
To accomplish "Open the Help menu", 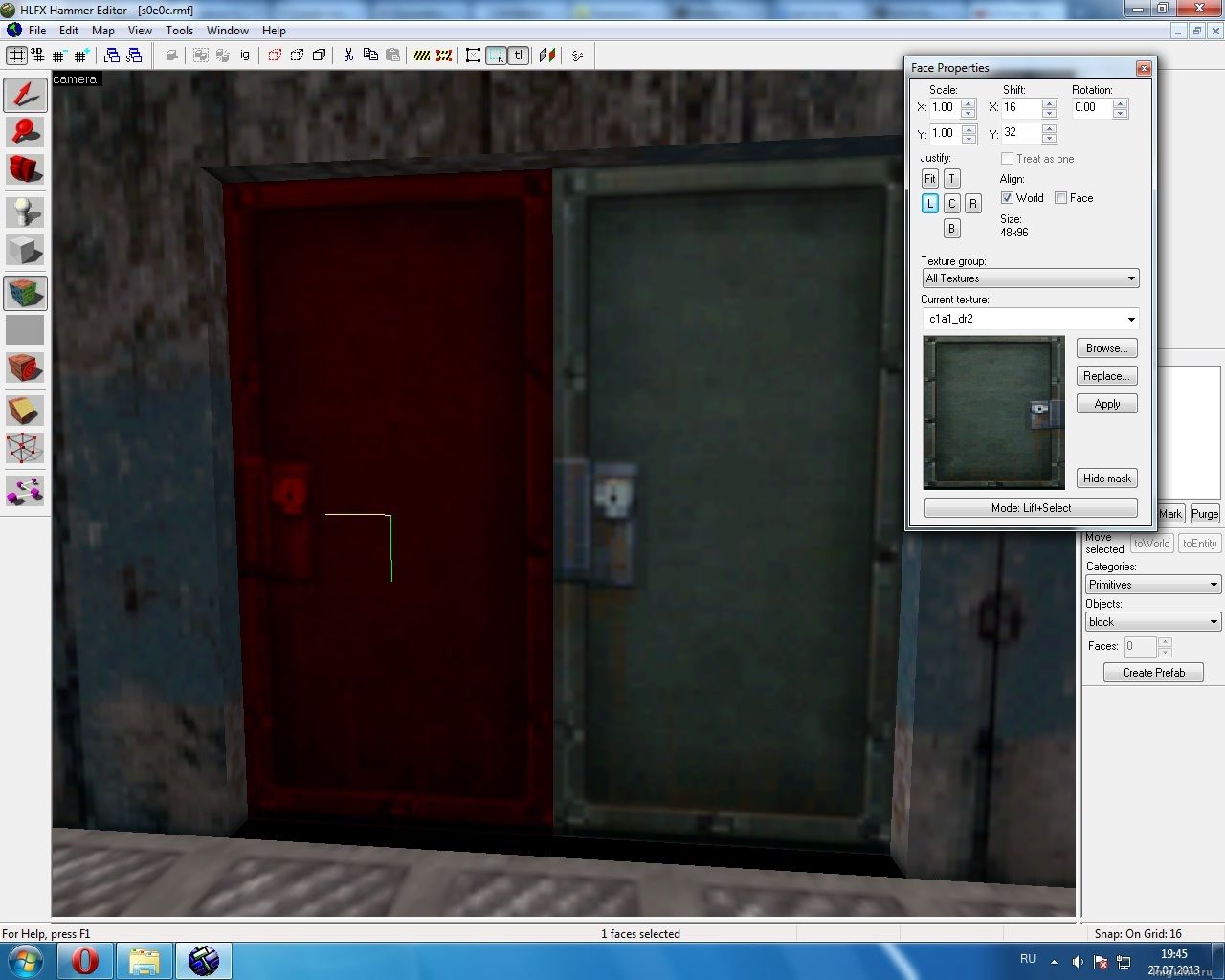I will (274, 31).
